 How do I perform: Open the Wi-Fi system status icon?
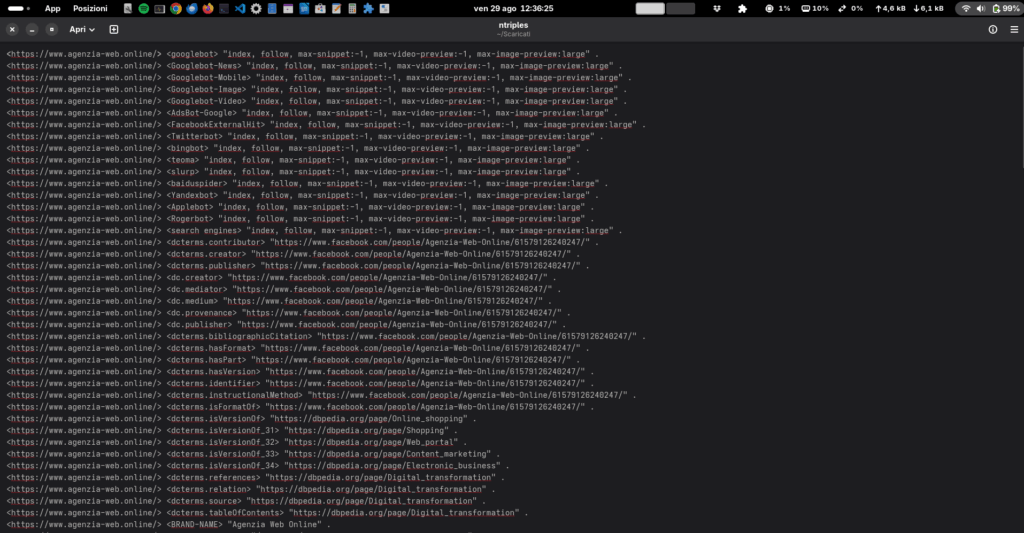click(x=966, y=8)
